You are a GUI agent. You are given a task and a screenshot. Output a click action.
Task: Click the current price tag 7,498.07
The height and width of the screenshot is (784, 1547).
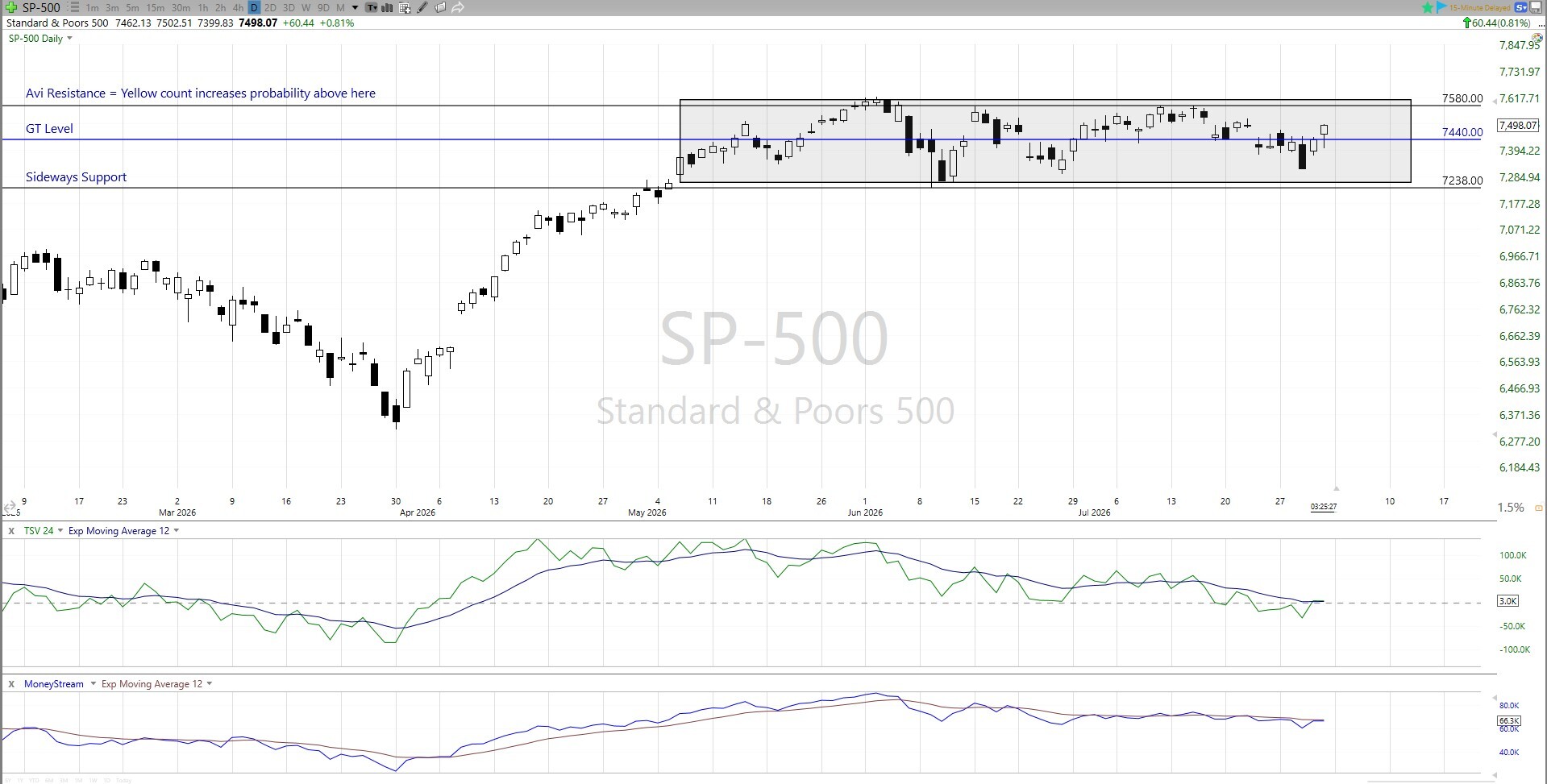pyautogui.click(x=1518, y=126)
